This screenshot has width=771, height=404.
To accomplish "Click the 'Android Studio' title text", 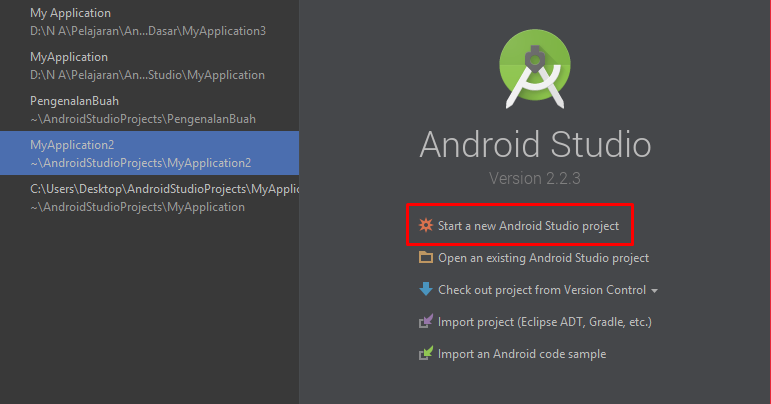I will [535, 144].
